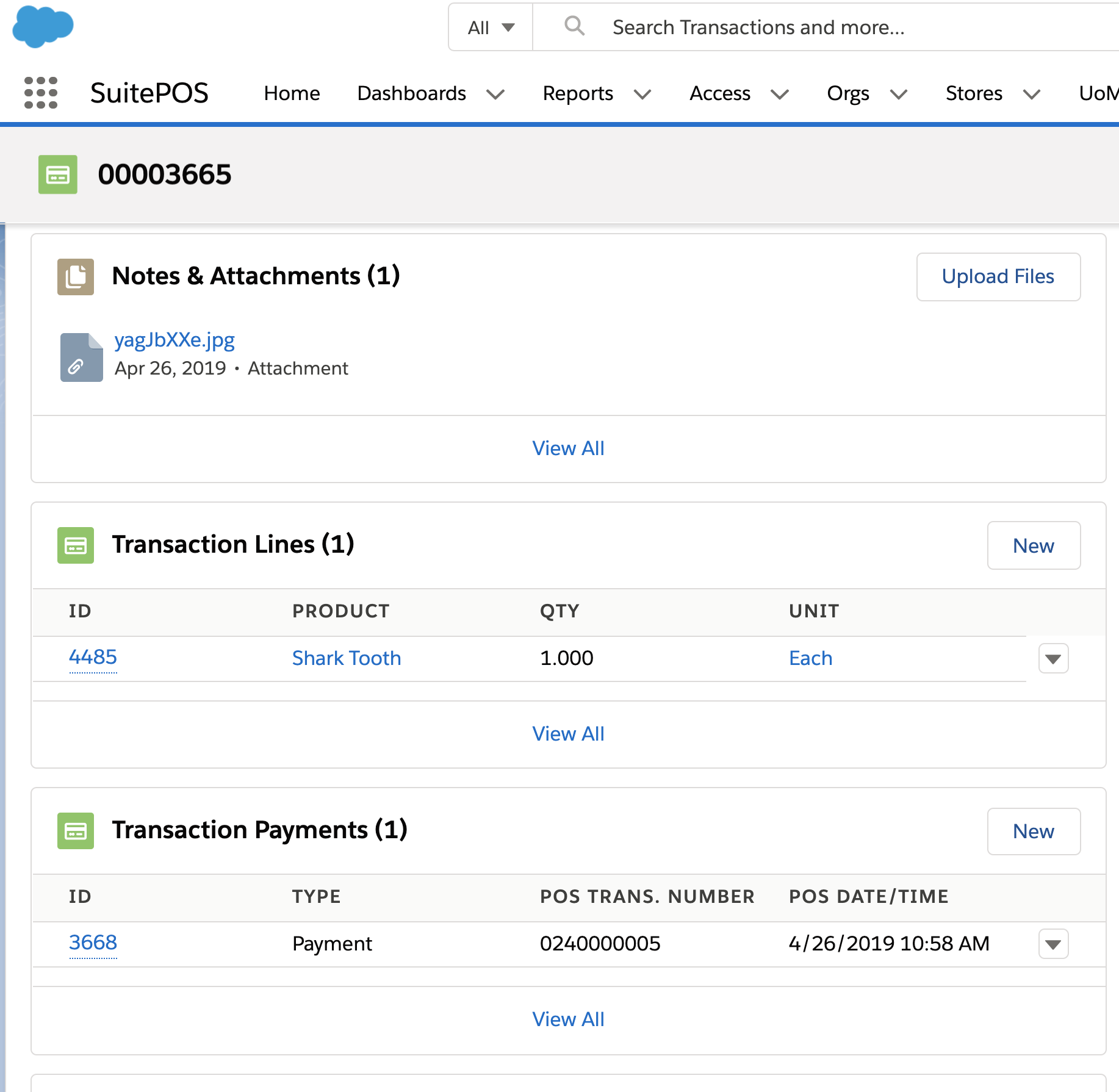Click the Transaction Lines section icon
This screenshot has width=1119, height=1092.
tap(76, 545)
